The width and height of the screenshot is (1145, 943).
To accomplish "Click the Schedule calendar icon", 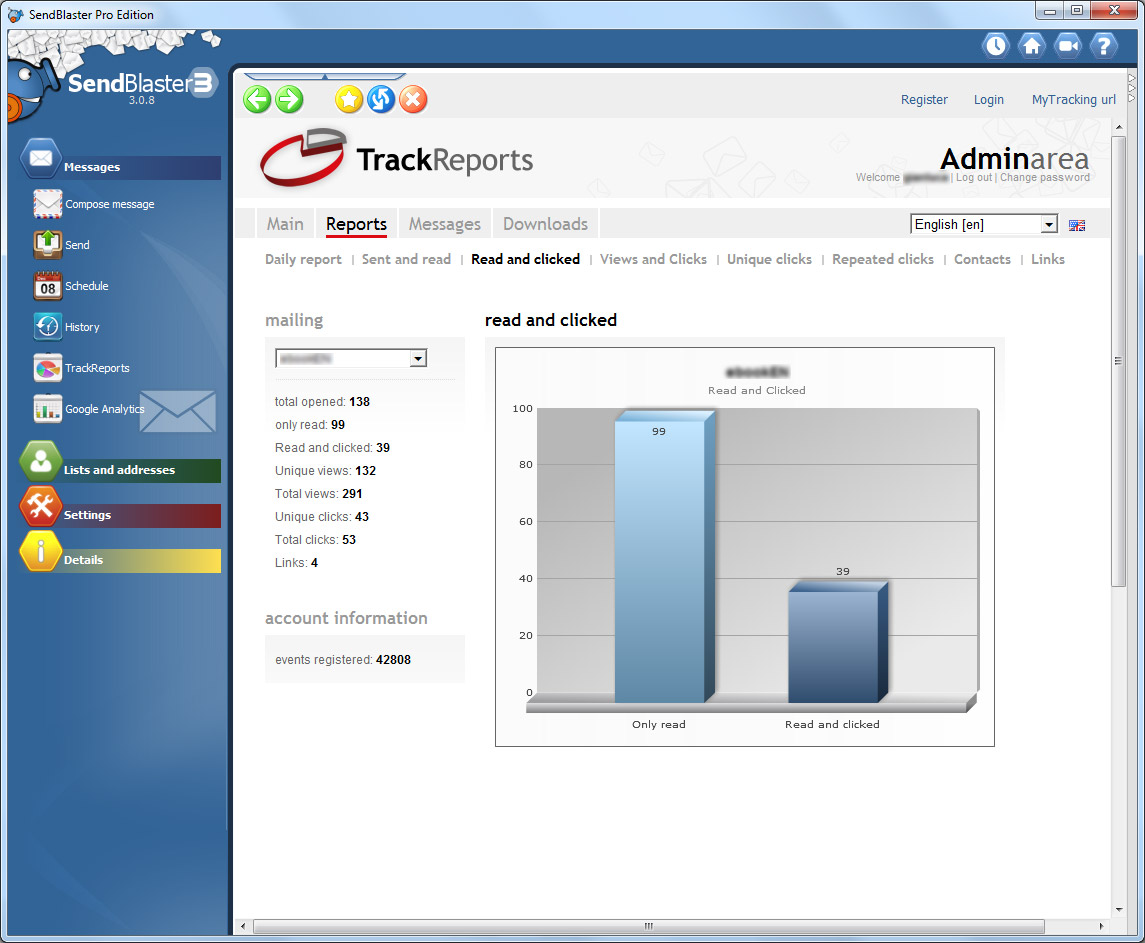I will click(x=47, y=286).
